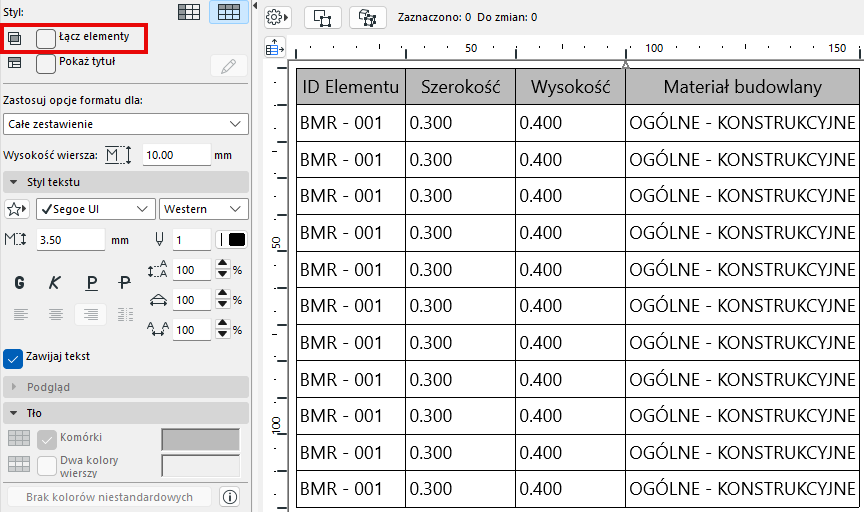Image resolution: width=864 pixels, height=512 pixels.
Task: Click the Materiał budowlany column header
Action: click(742, 87)
